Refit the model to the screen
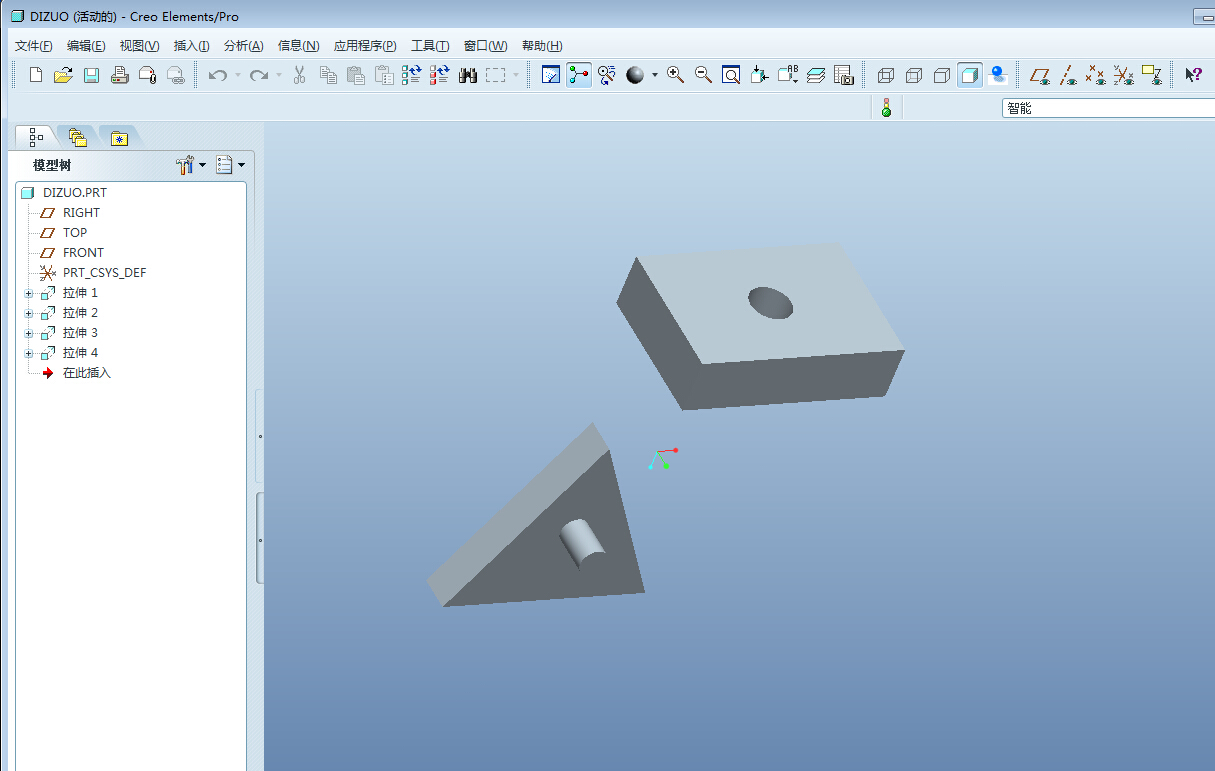 pyautogui.click(x=731, y=75)
